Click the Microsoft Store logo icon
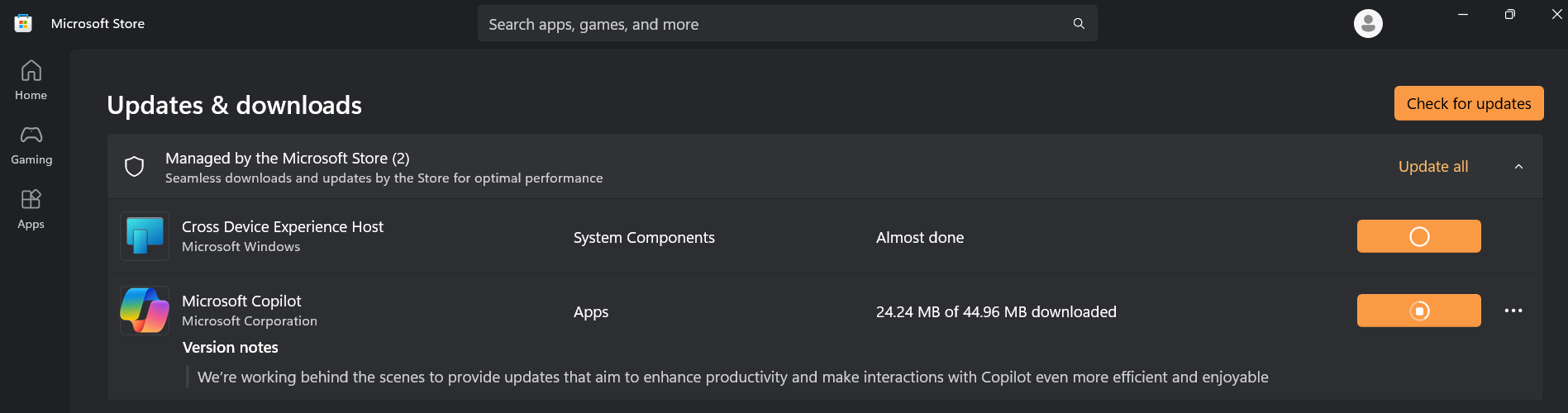 pos(23,23)
